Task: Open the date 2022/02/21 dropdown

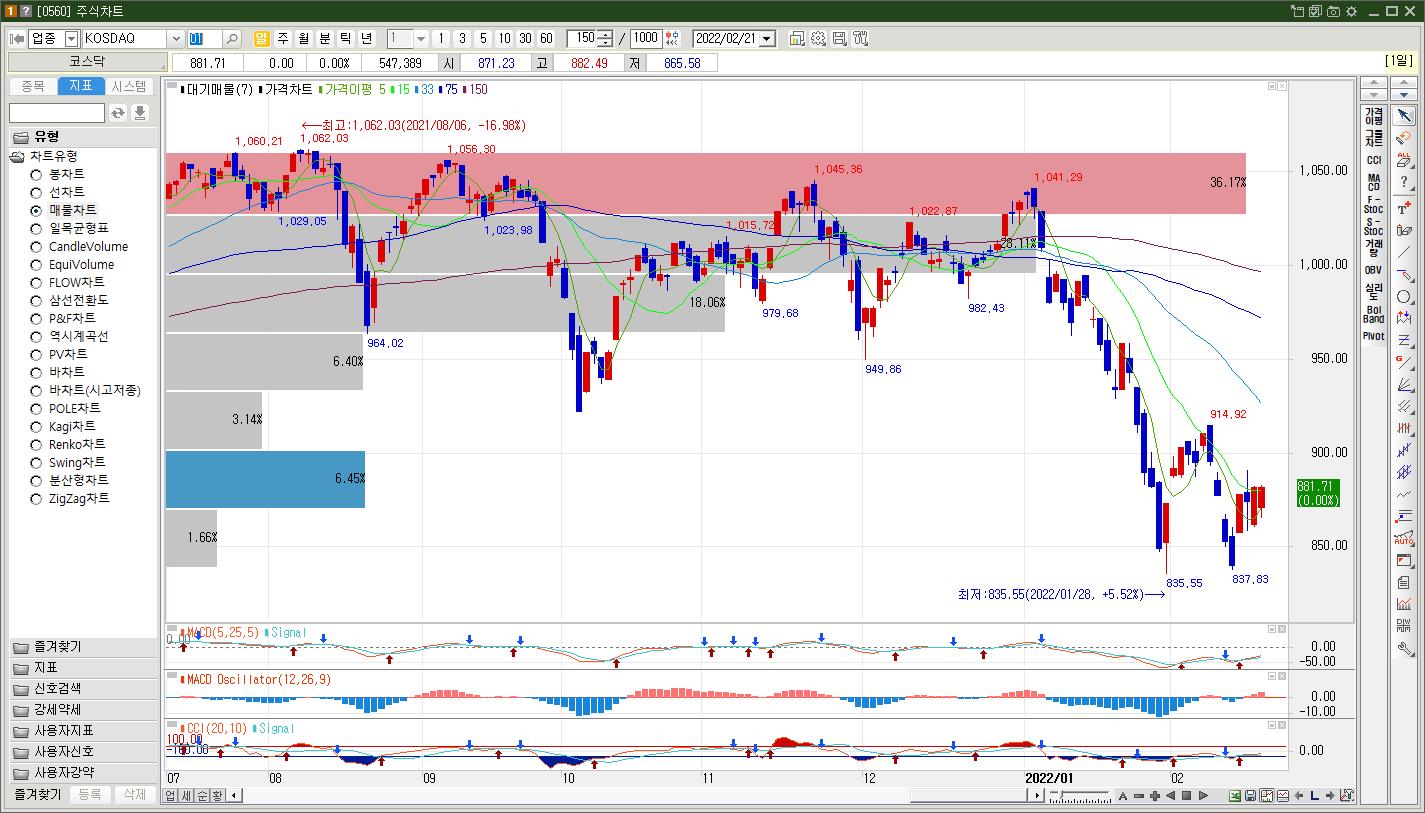Action: 767,39
